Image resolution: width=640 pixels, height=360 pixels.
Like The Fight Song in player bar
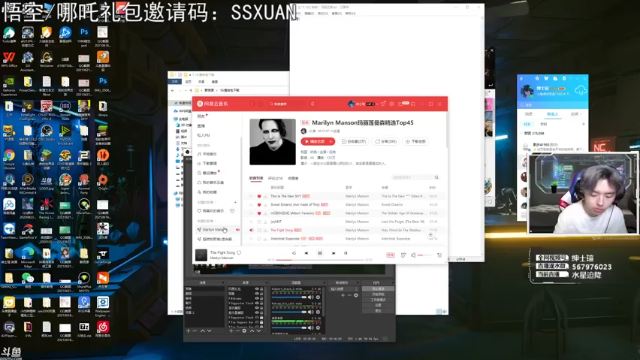click(x=239, y=253)
